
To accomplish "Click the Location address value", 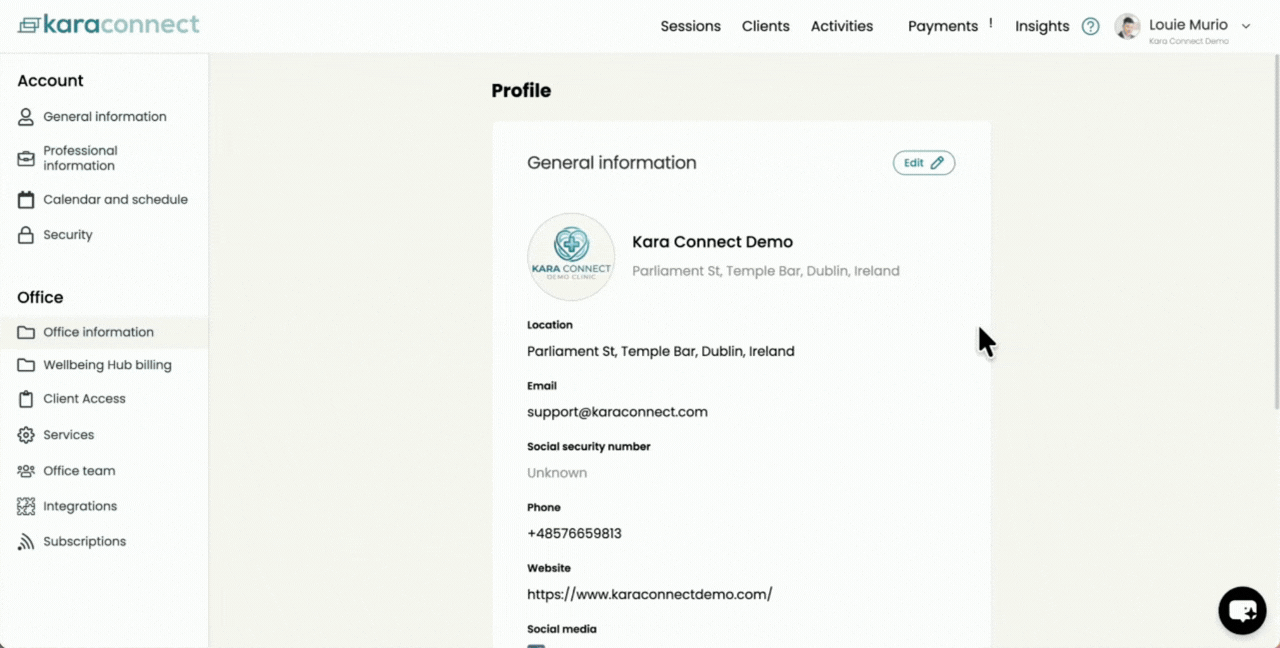I will point(661,352).
